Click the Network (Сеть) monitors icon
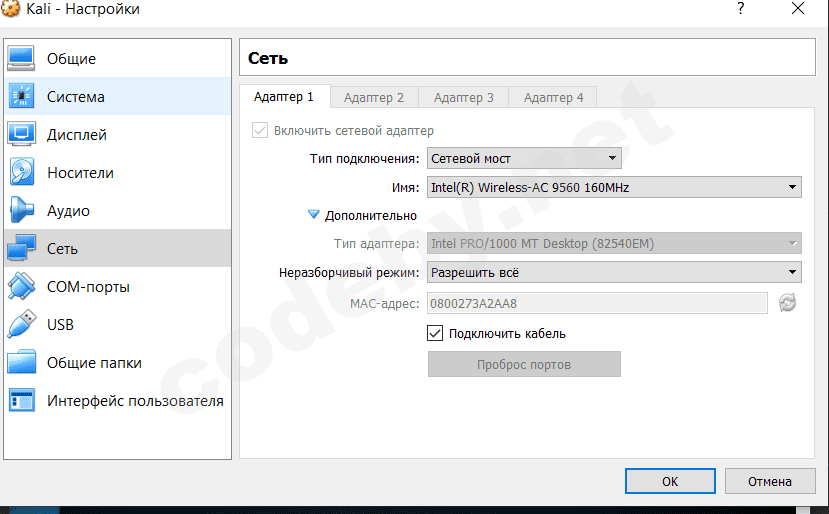 coord(21,248)
